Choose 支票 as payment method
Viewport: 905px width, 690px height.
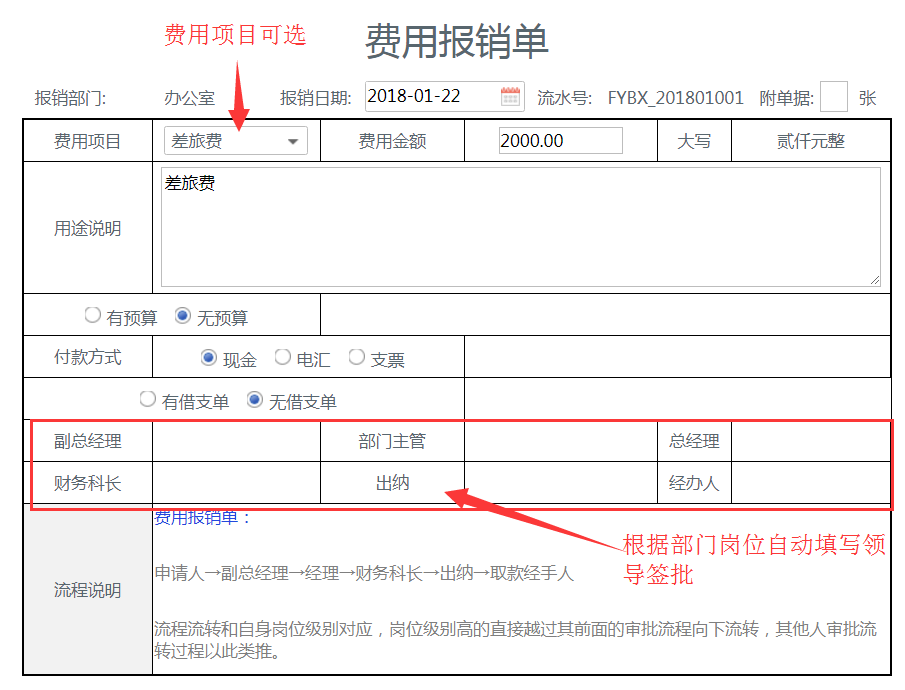pos(357,358)
